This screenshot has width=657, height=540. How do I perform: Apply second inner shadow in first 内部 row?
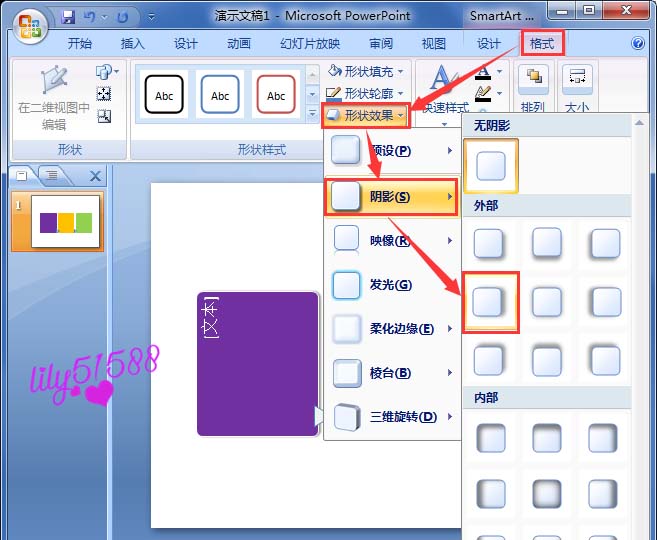546,438
